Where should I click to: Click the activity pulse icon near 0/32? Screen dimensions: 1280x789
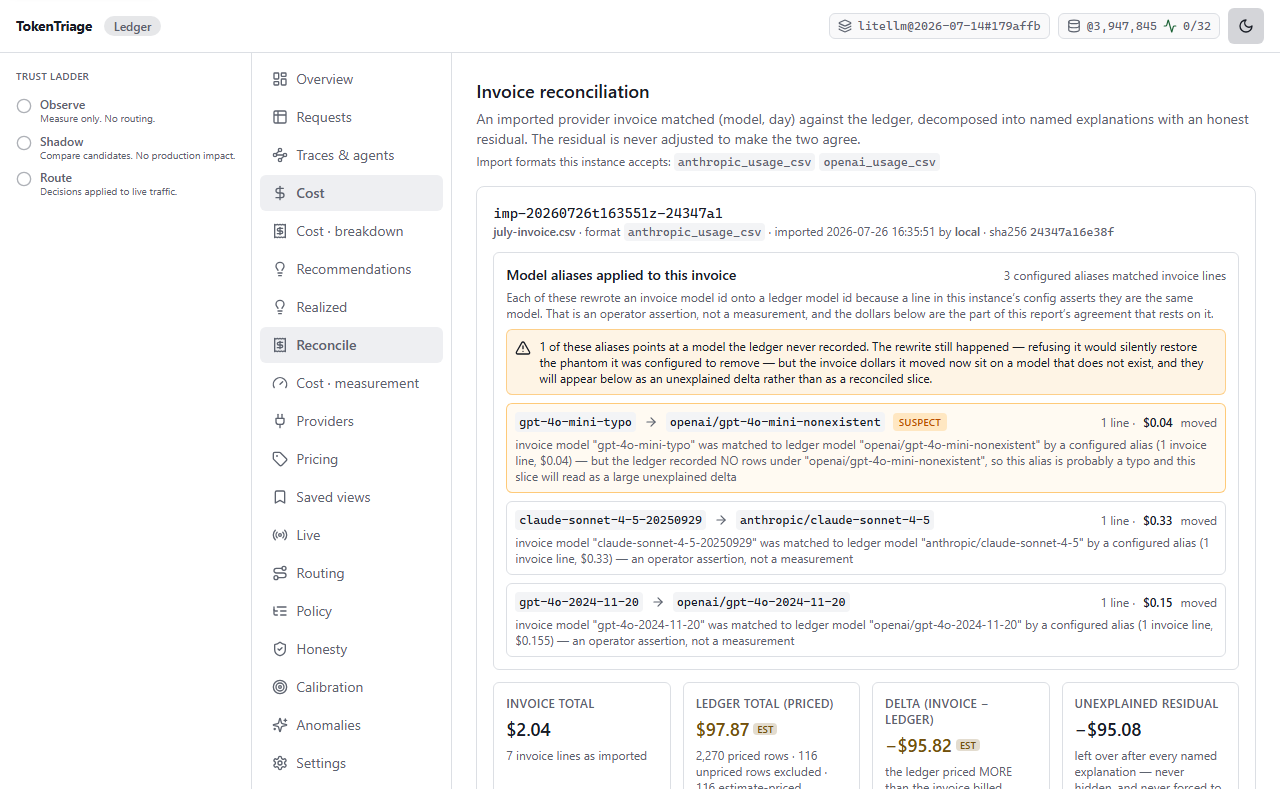[x=1170, y=26]
